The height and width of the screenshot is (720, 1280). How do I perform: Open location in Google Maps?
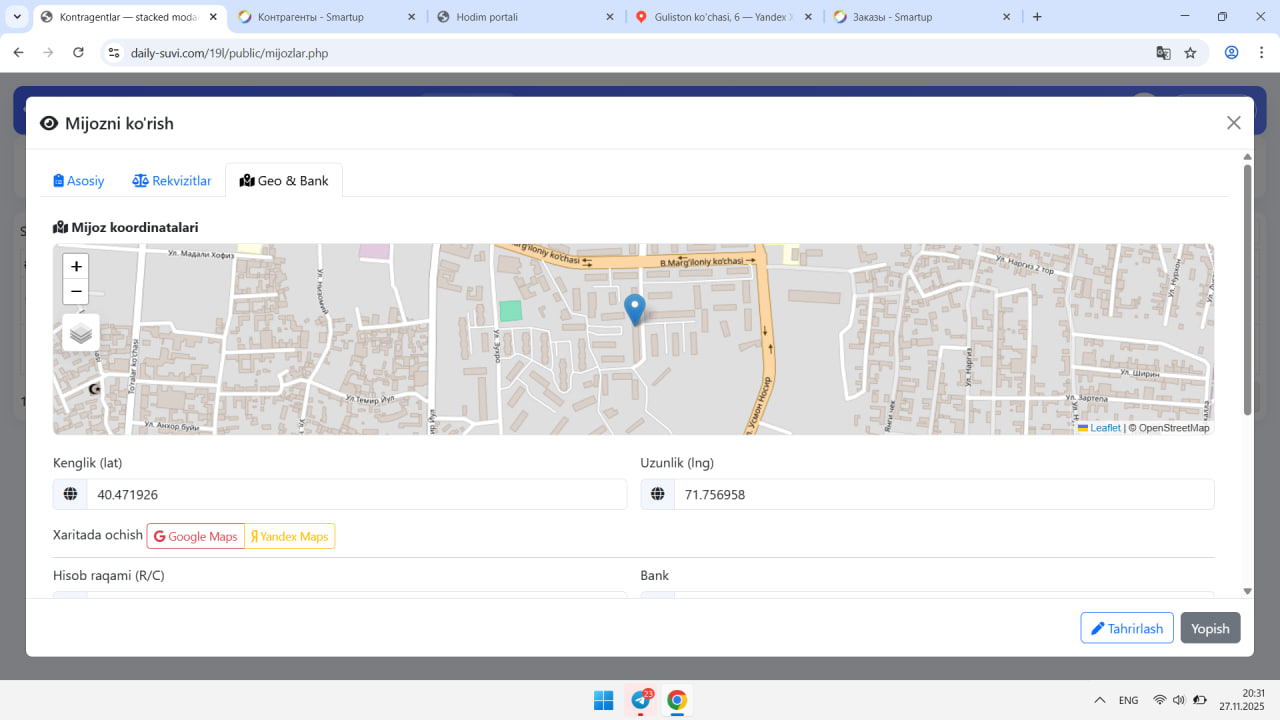(196, 537)
